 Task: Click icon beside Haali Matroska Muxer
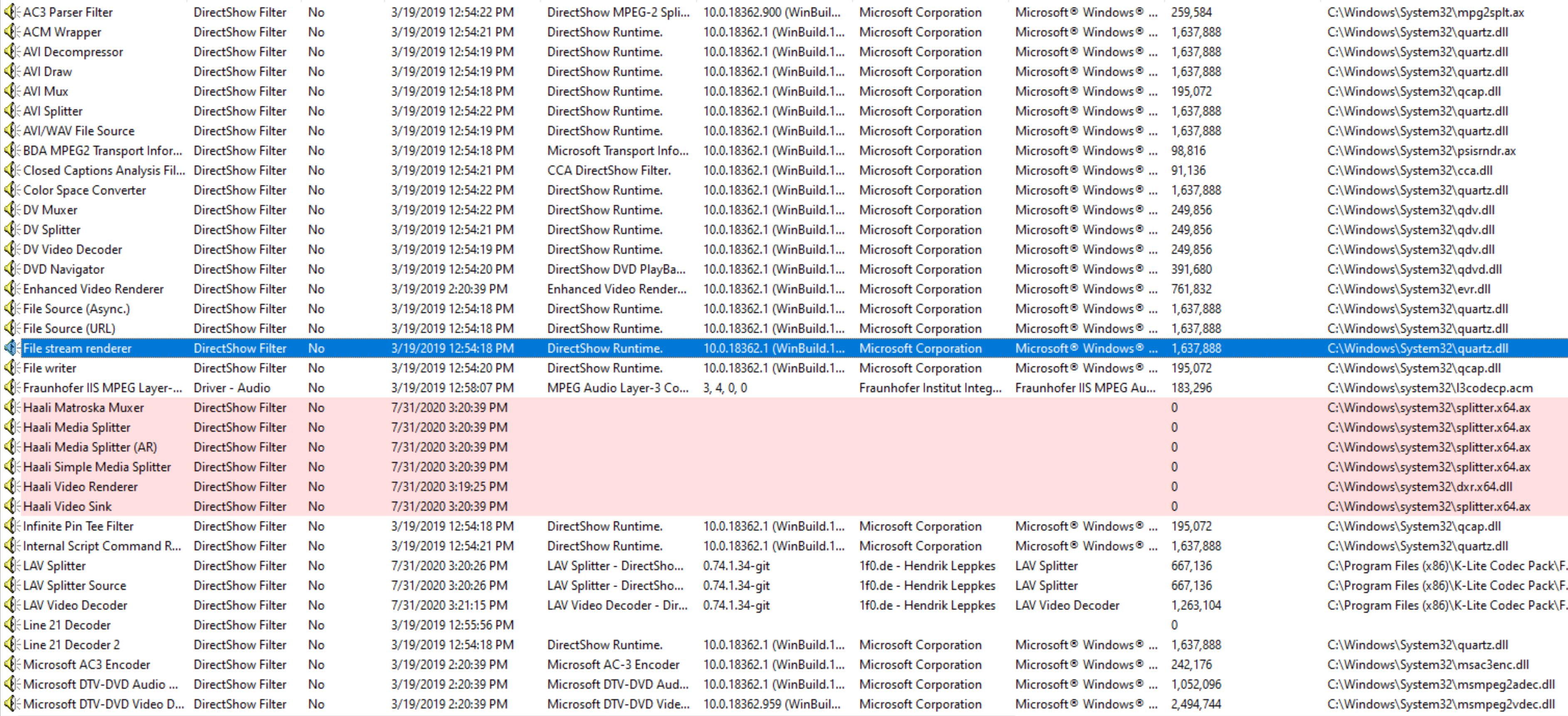(11, 407)
